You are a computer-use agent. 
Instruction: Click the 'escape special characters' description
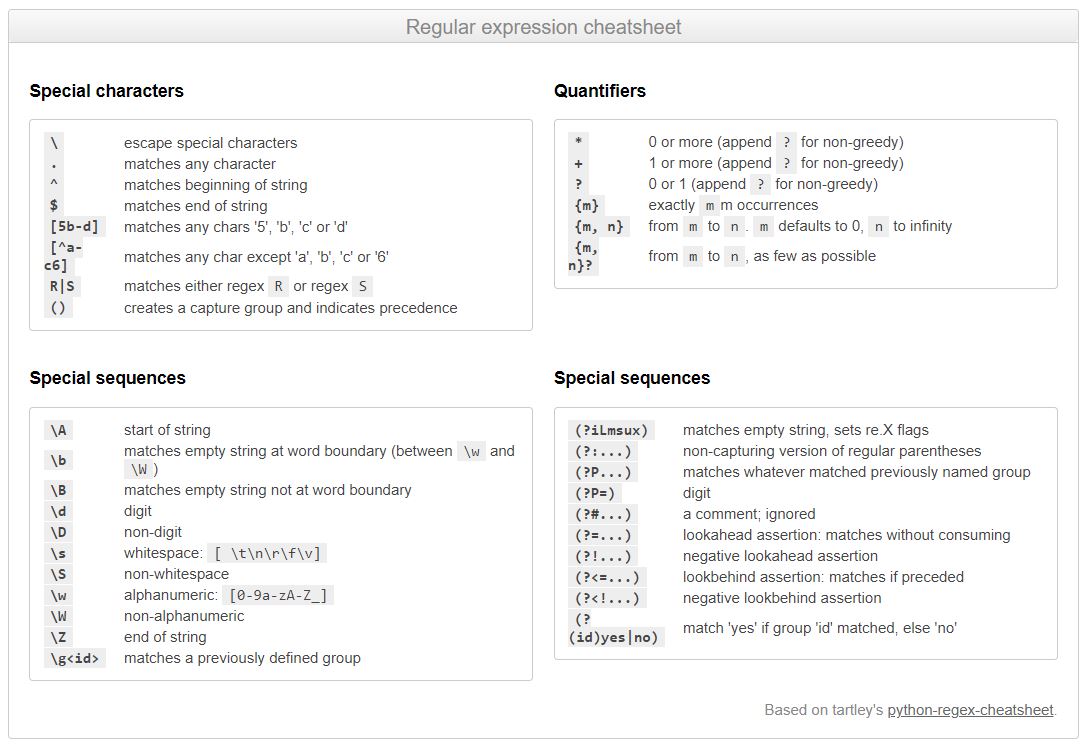click(x=211, y=143)
